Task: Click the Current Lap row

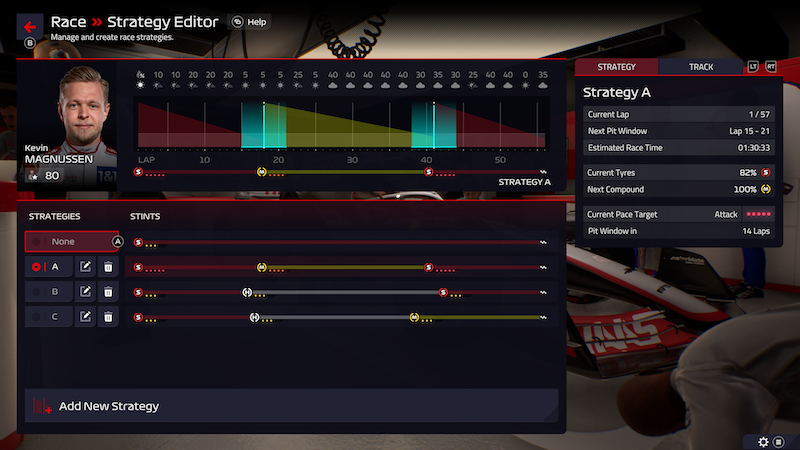Action: pos(679,114)
